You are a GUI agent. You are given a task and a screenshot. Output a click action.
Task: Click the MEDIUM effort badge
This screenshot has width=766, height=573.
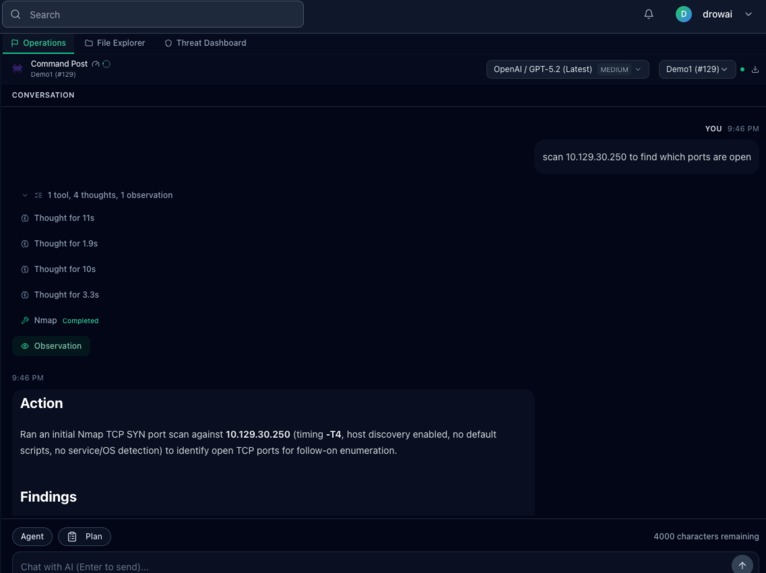pyautogui.click(x=614, y=69)
